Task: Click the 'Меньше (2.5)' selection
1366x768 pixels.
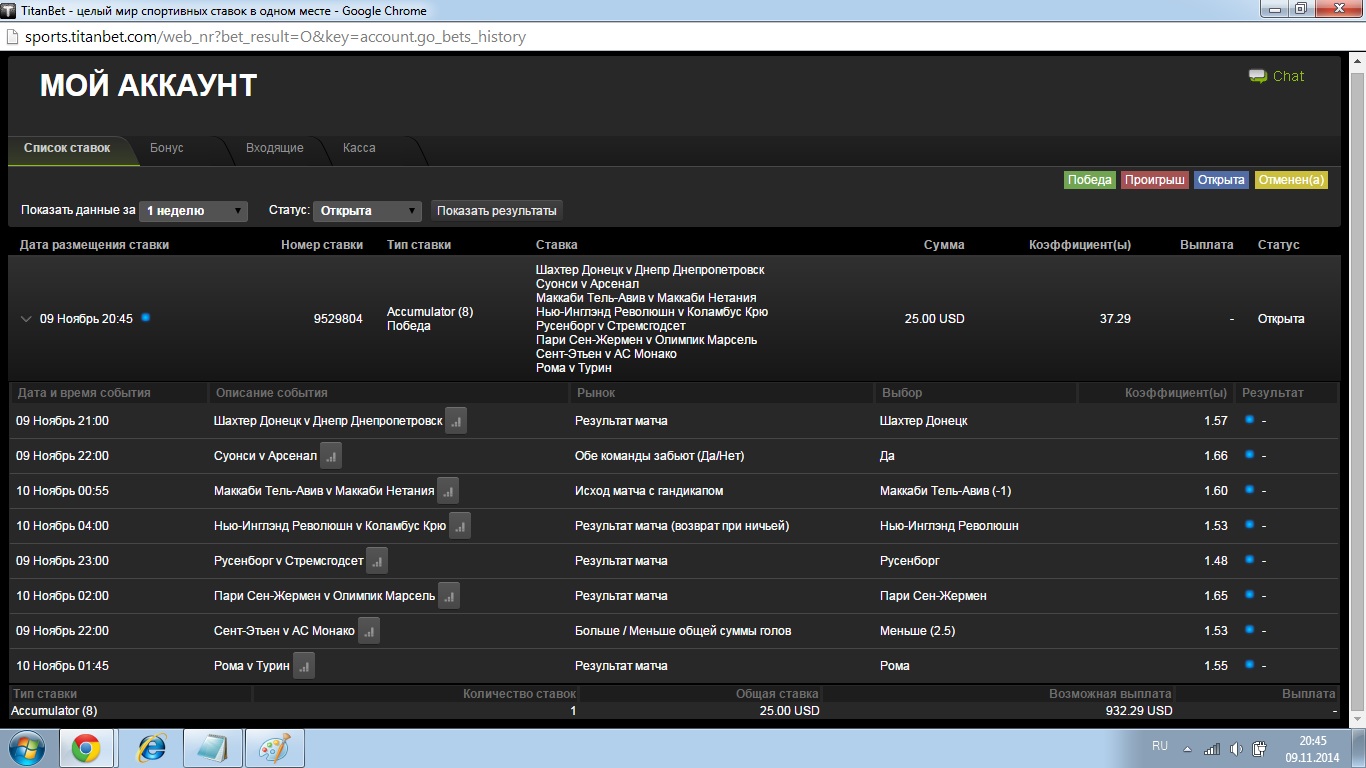Action: pos(917,631)
